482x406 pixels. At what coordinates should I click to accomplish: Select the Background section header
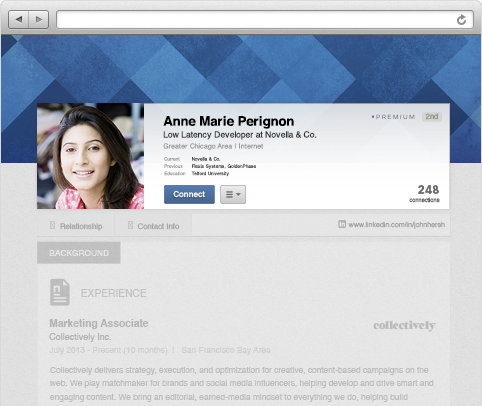point(79,253)
